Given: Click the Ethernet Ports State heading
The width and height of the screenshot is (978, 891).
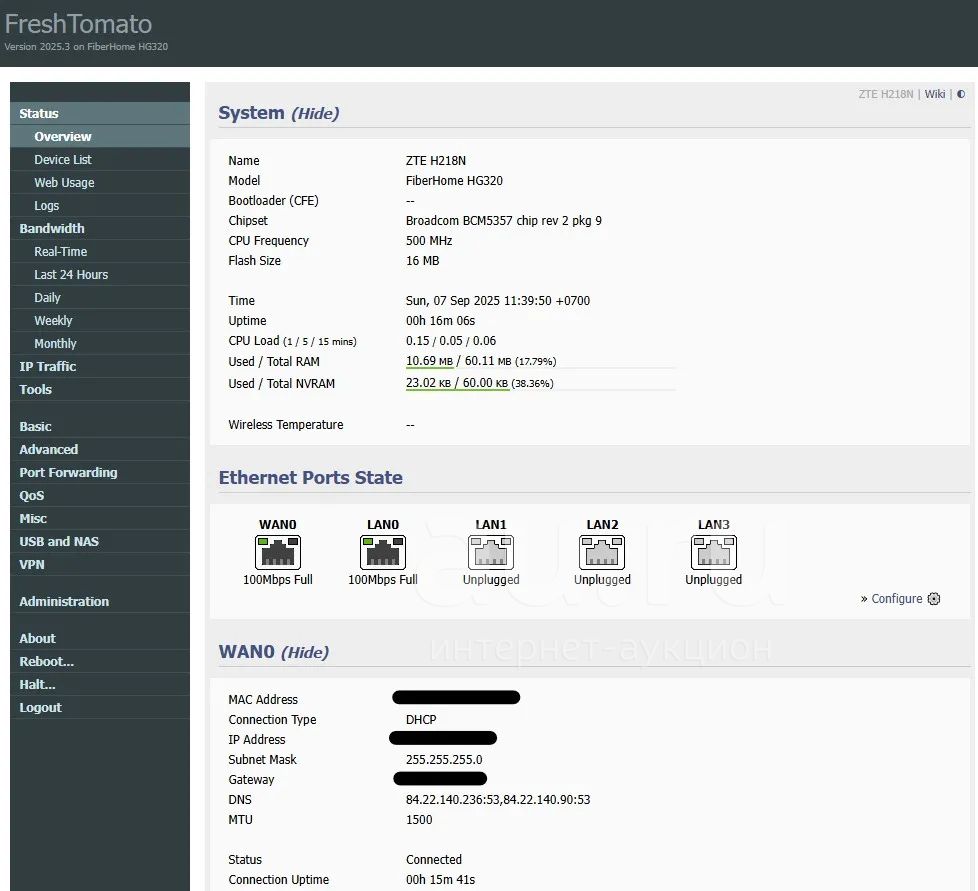Looking at the screenshot, I should pos(311,478).
